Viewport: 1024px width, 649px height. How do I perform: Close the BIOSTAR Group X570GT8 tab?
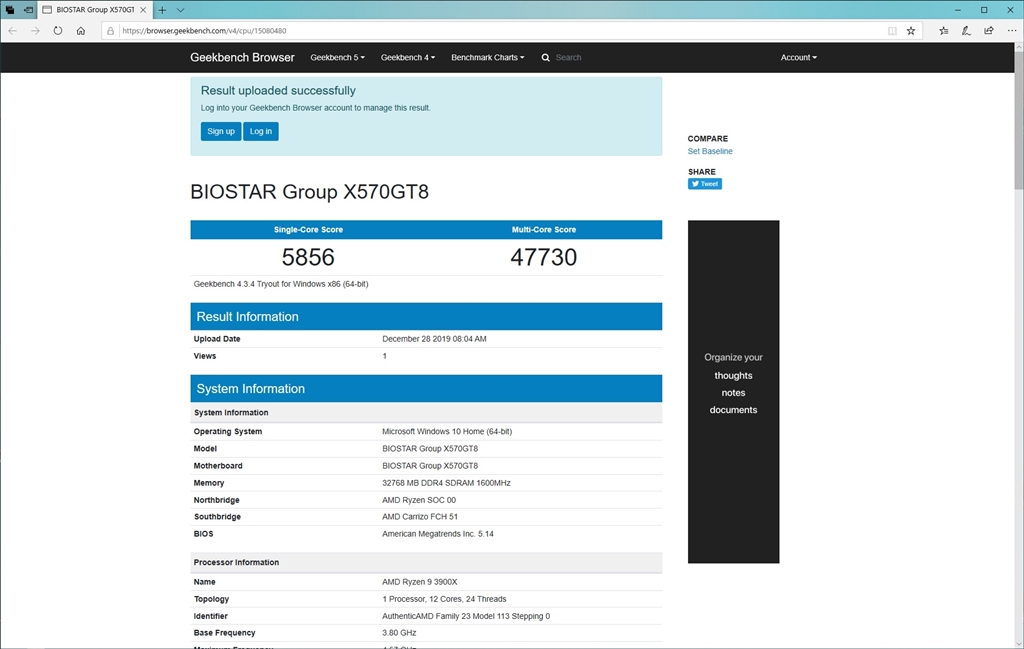[x=143, y=10]
